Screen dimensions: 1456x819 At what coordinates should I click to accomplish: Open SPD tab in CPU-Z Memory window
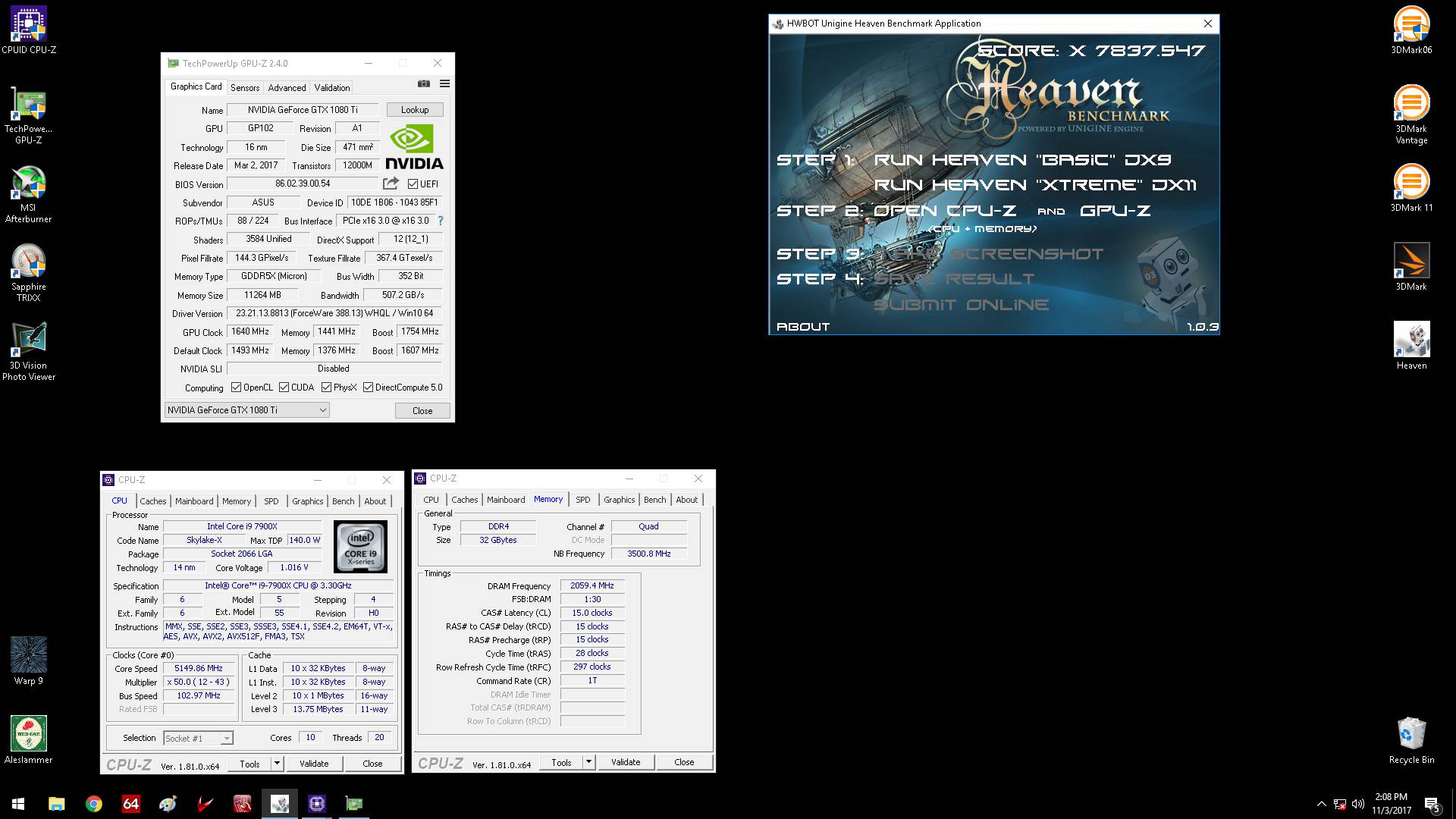[x=582, y=500]
